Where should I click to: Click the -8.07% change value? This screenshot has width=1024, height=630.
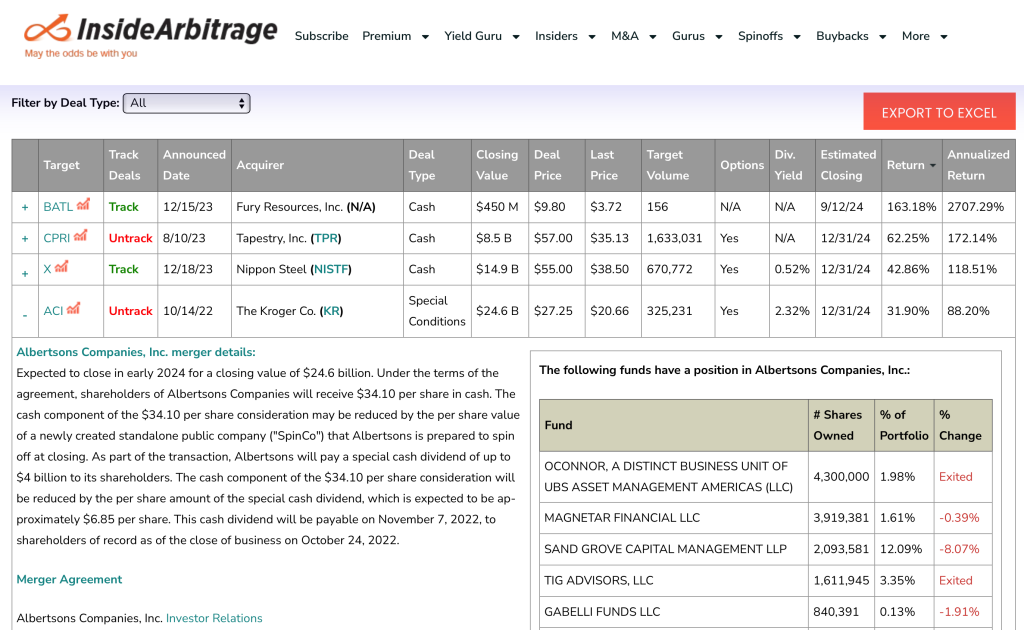pyautogui.click(x=959, y=549)
